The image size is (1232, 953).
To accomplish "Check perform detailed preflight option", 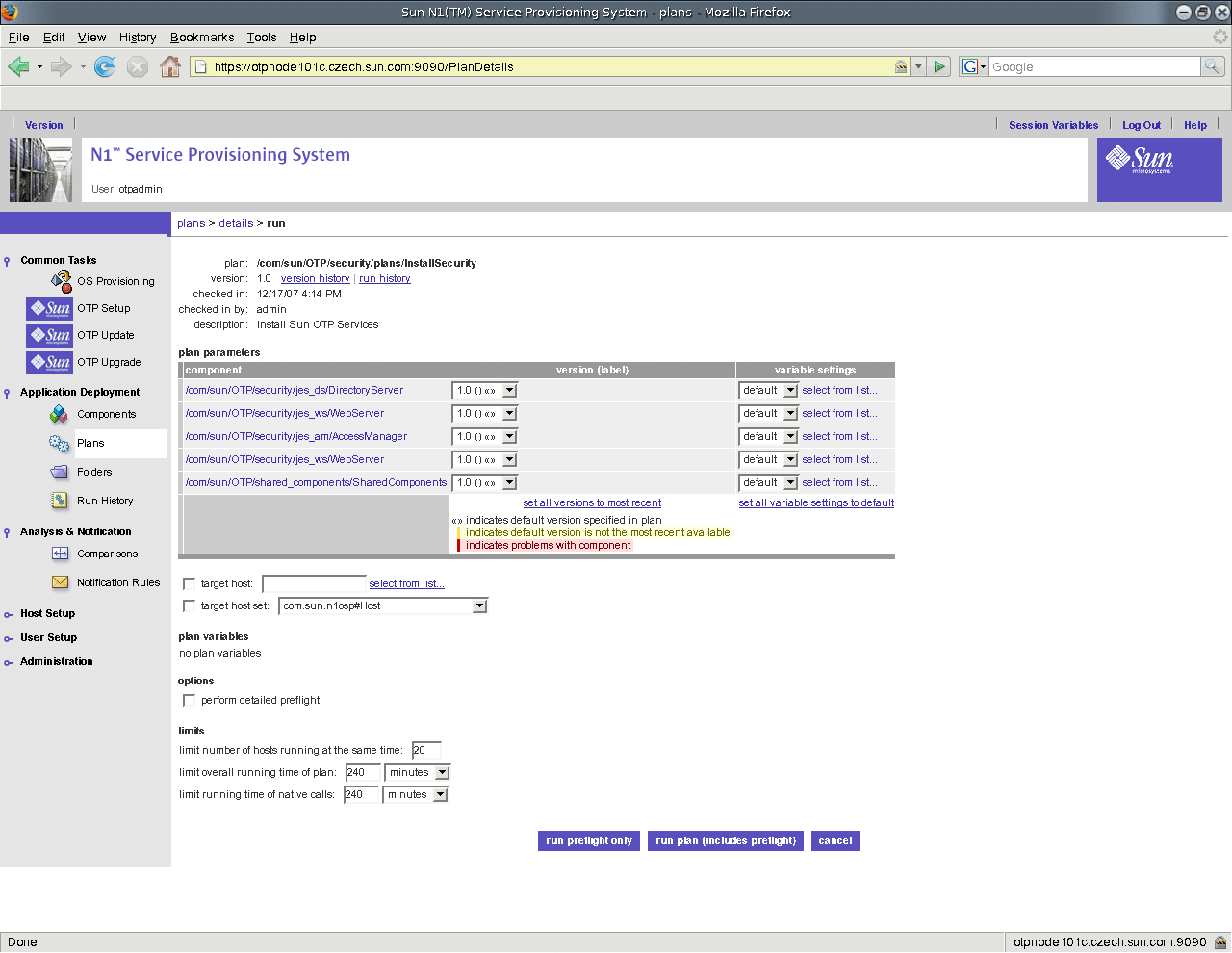I will 189,700.
